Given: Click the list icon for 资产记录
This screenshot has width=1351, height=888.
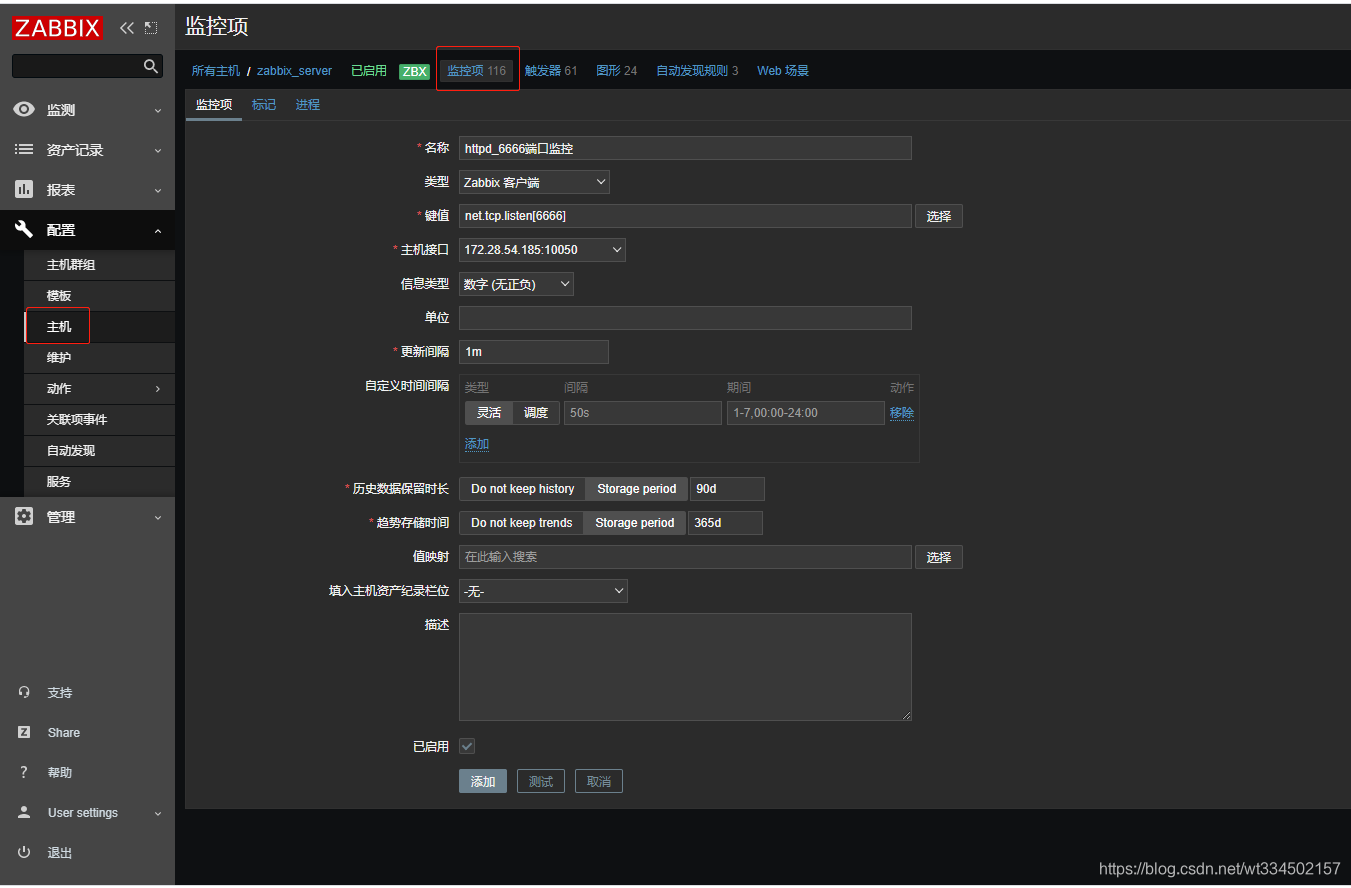Looking at the screenshot, I should pyautogui.click(x=24, y=149).
